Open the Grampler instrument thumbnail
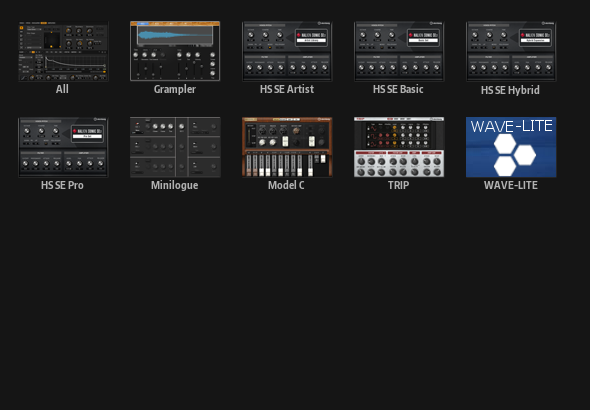The image size is (590, 410). point(175,51)
